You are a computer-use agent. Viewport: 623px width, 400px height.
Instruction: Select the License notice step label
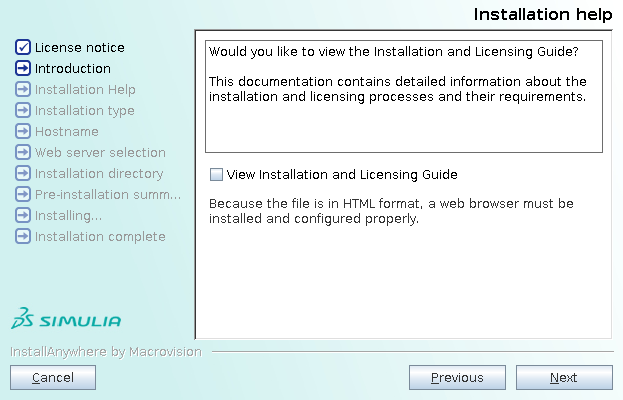80,47
